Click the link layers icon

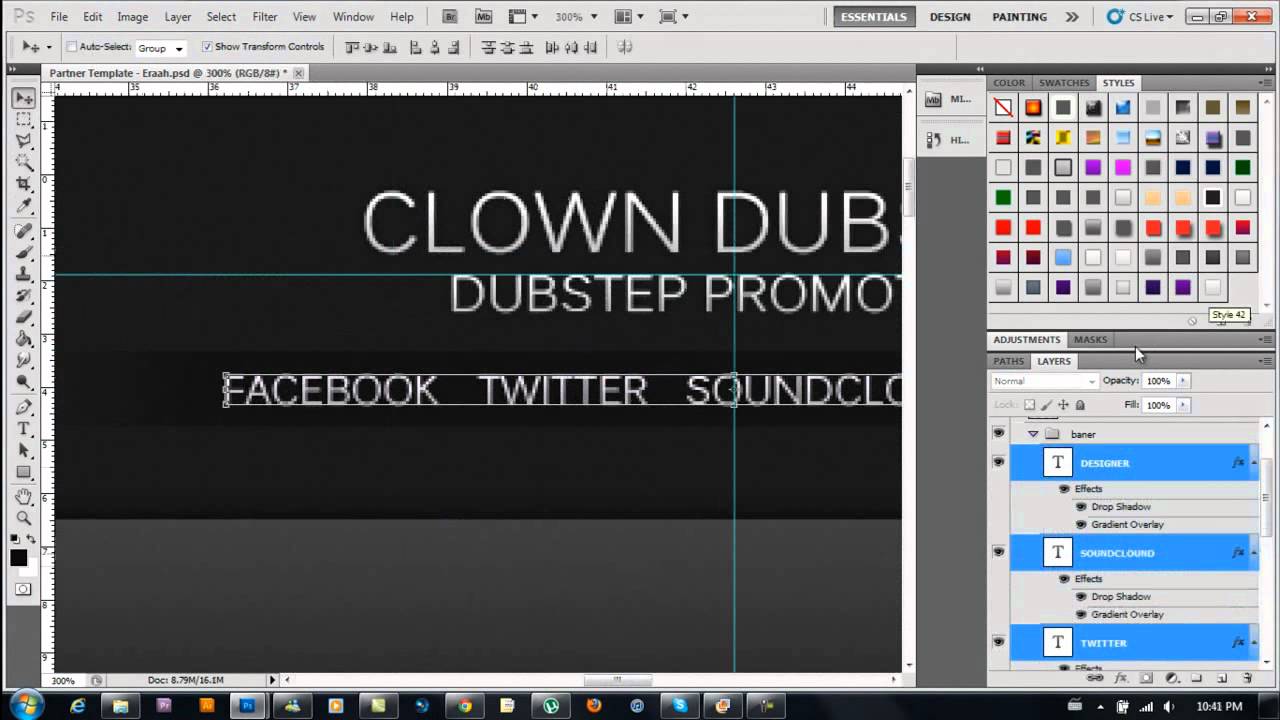(1095, 678)
